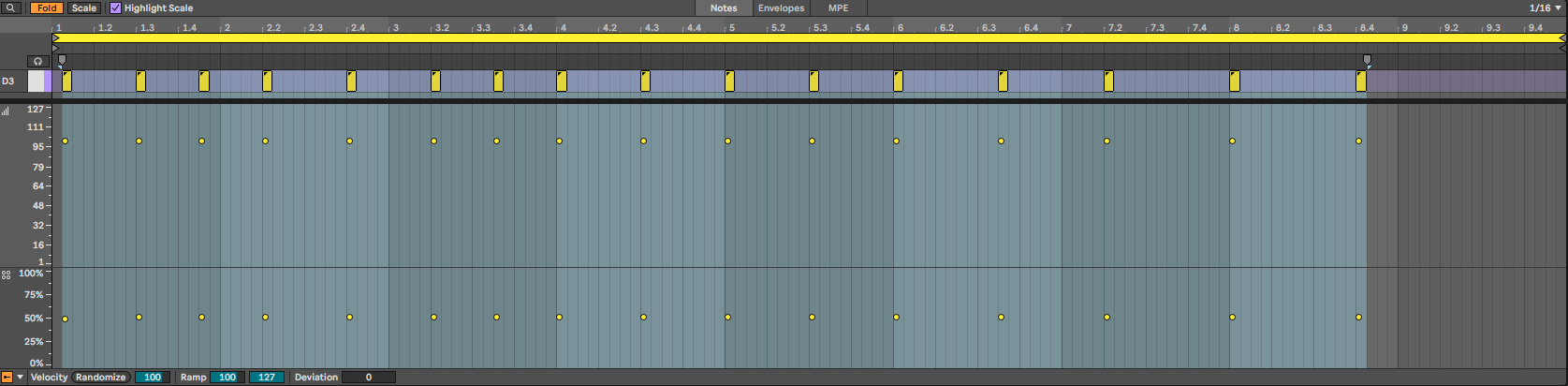Viewport: 1568px width, 386px height.
Task: Click the chance lane icon beside 100%
Action: 6,275
